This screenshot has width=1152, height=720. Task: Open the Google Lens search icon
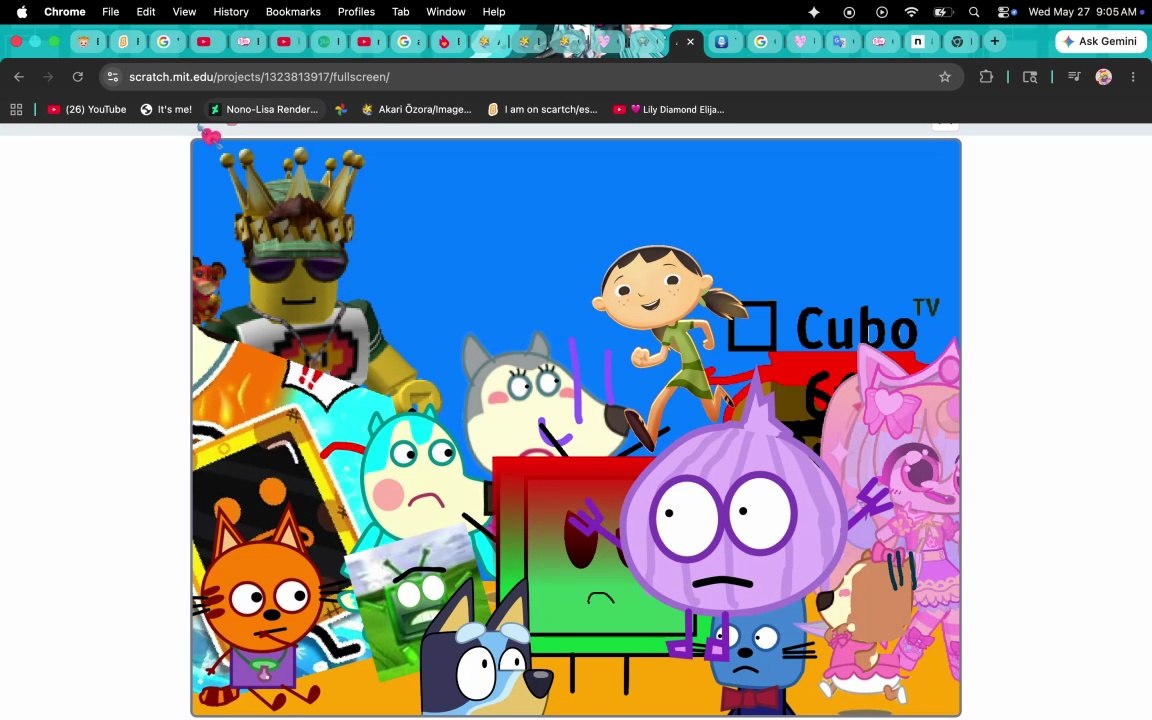(x=1030, y=77)
